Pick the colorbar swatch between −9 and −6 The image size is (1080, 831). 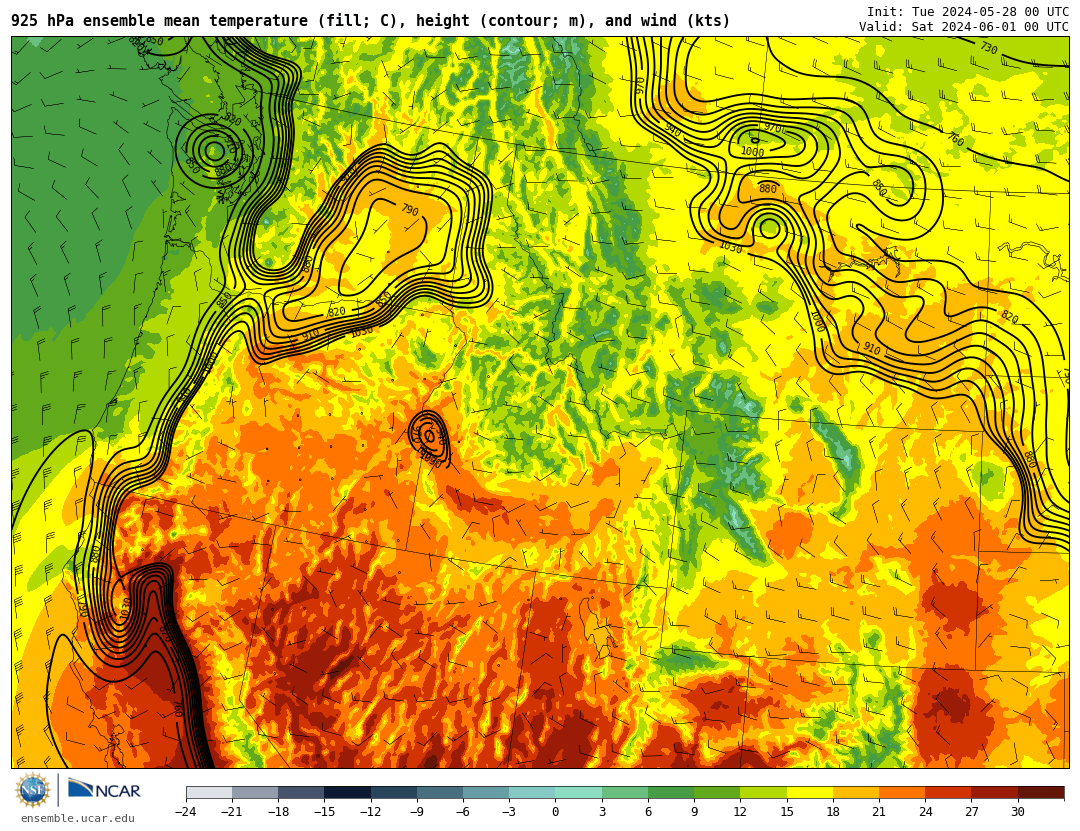point(440,792)
